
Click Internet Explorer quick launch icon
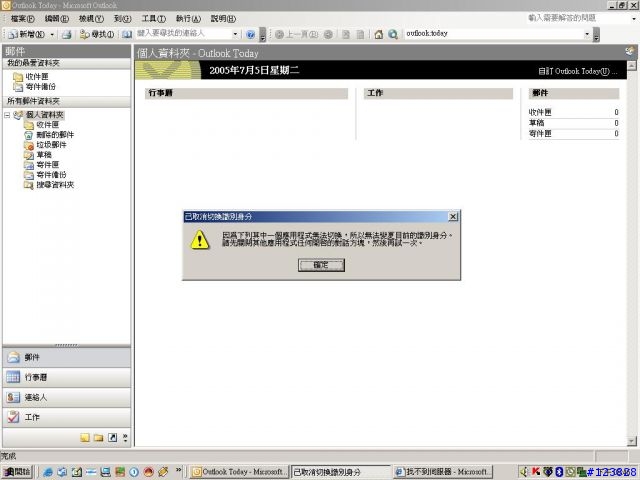click(x=48, y=472)
